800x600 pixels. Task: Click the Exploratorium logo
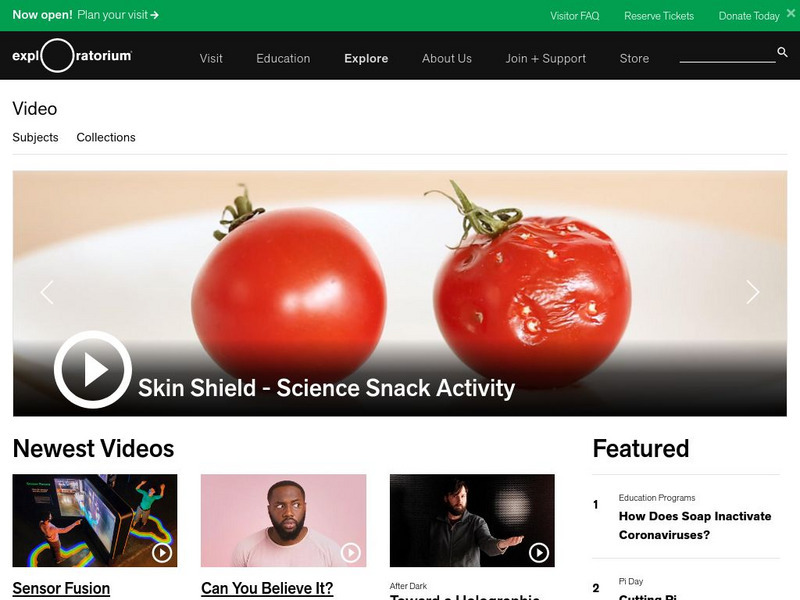72,56
